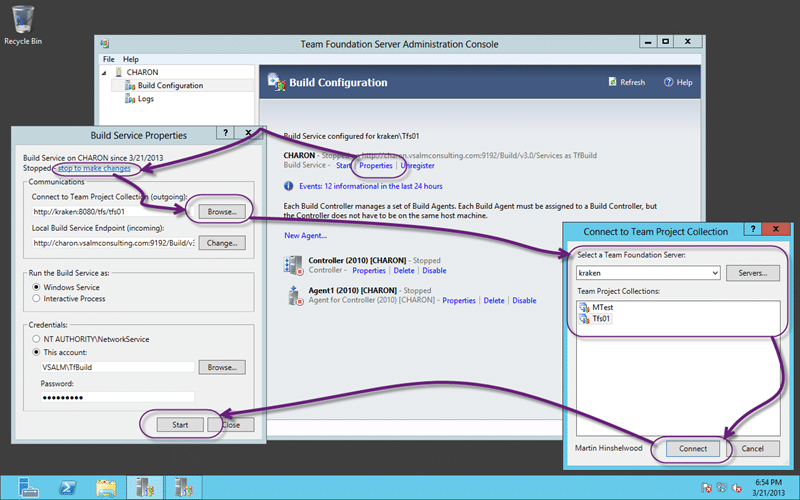Screen dimensions: 800x500
Task: Open the Team Foundation Server dropdown showing kraken
Action: pos(648,273)
